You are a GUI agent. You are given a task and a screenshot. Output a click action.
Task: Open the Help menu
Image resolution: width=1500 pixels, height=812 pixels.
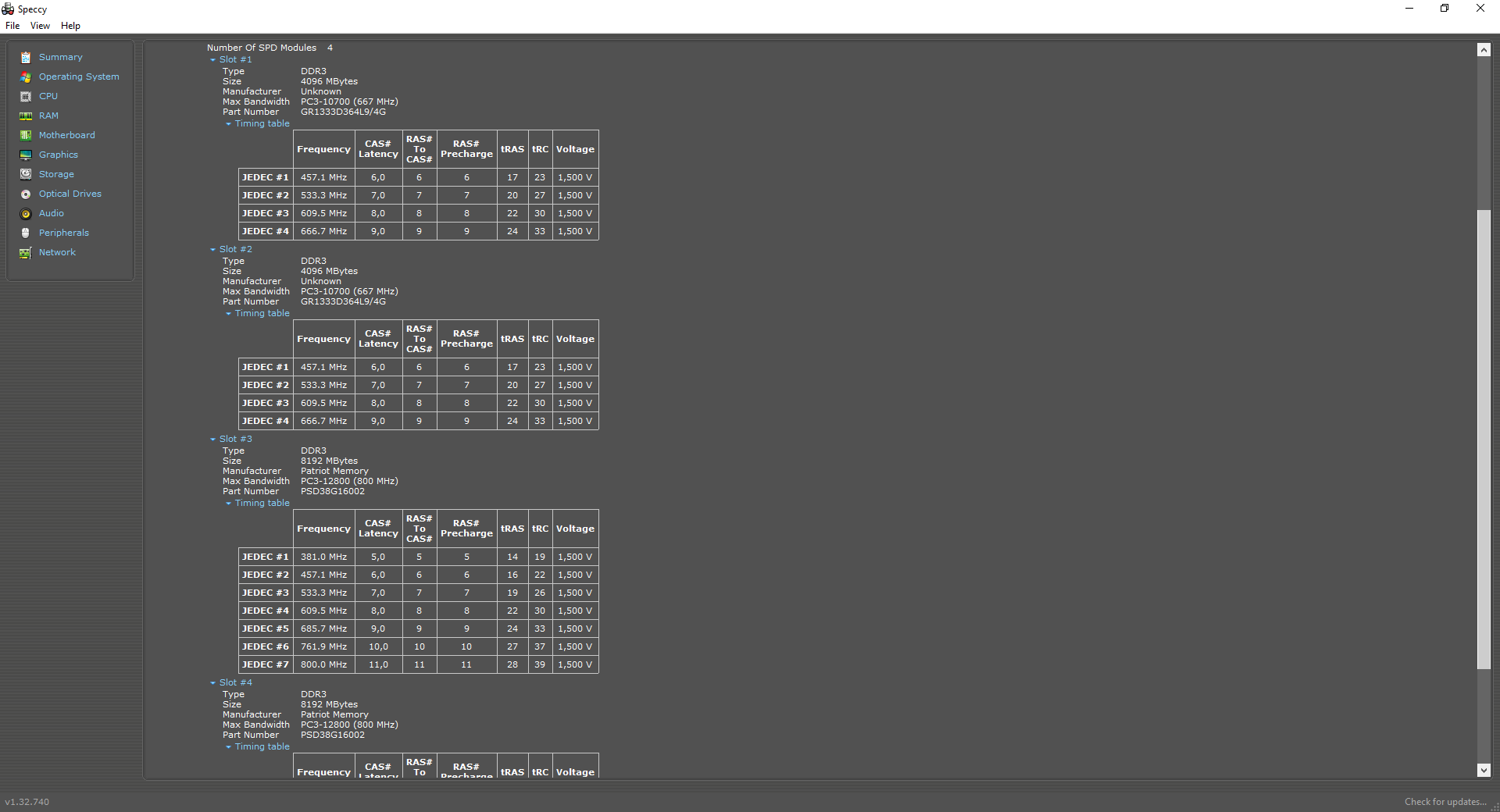(70, 26)
